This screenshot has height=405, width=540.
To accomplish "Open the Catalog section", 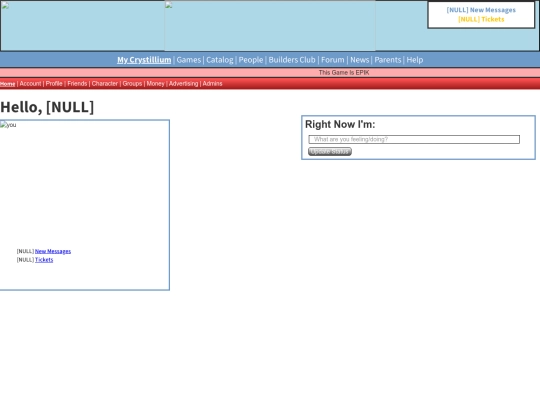I will click(x=220, y=60).
